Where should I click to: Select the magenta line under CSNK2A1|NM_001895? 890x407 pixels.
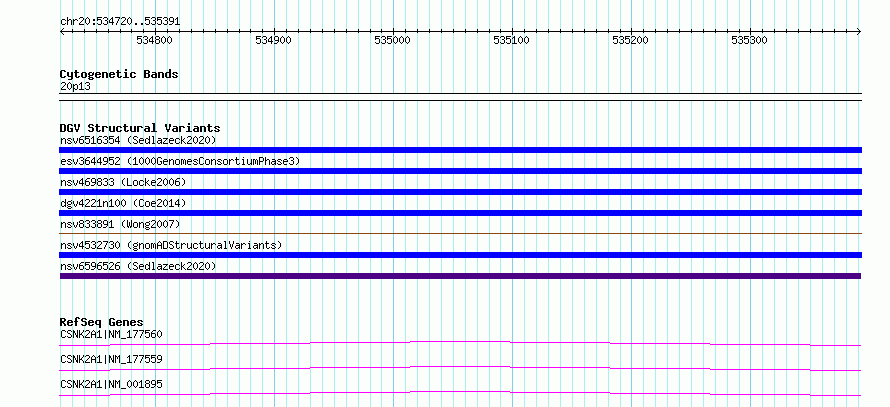pos(460,393)
